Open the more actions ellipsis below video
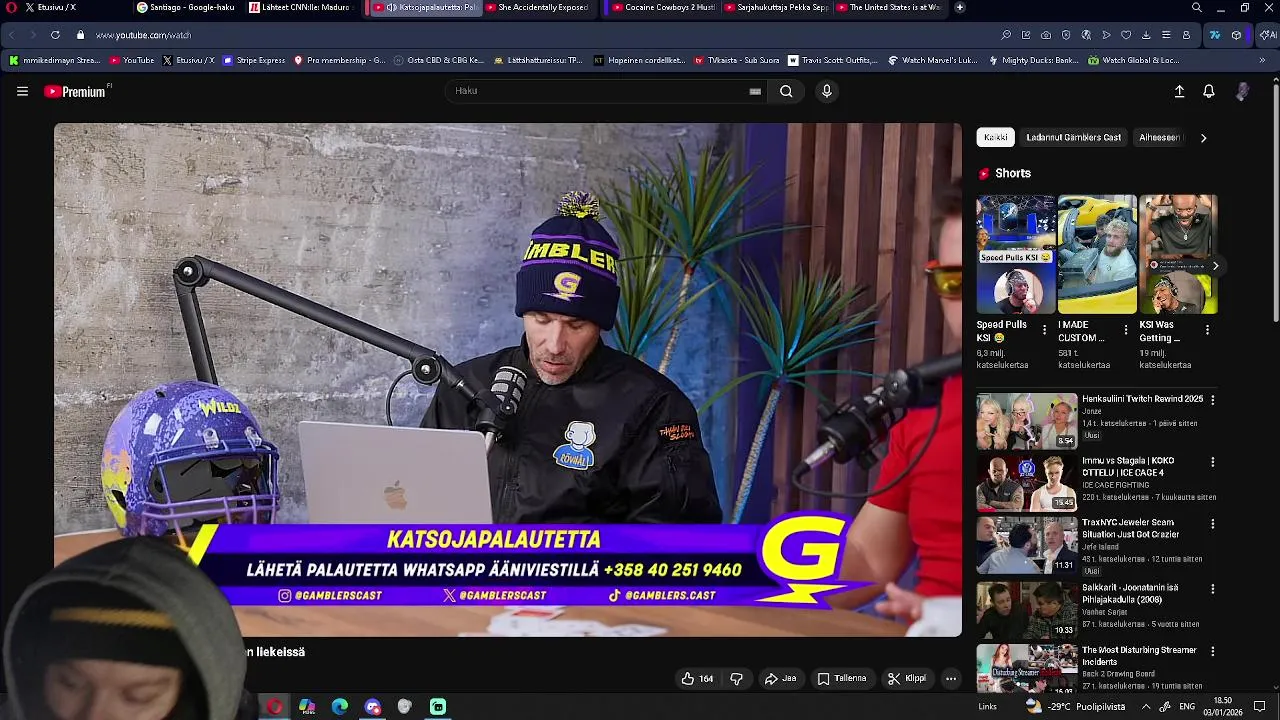This screenshot has height=720, width=1280. tap(951, 678)
